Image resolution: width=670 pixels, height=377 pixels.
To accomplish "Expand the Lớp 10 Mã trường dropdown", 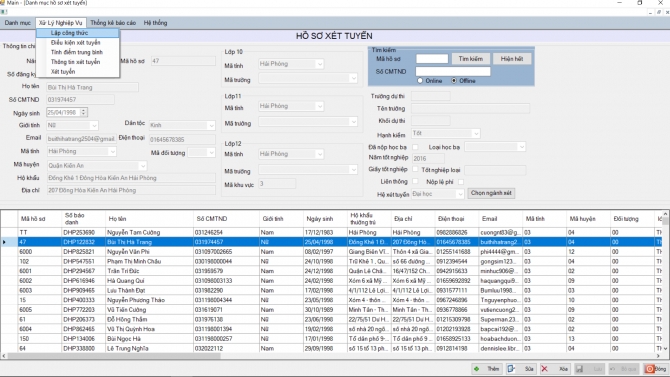I will tap(353, 78).
